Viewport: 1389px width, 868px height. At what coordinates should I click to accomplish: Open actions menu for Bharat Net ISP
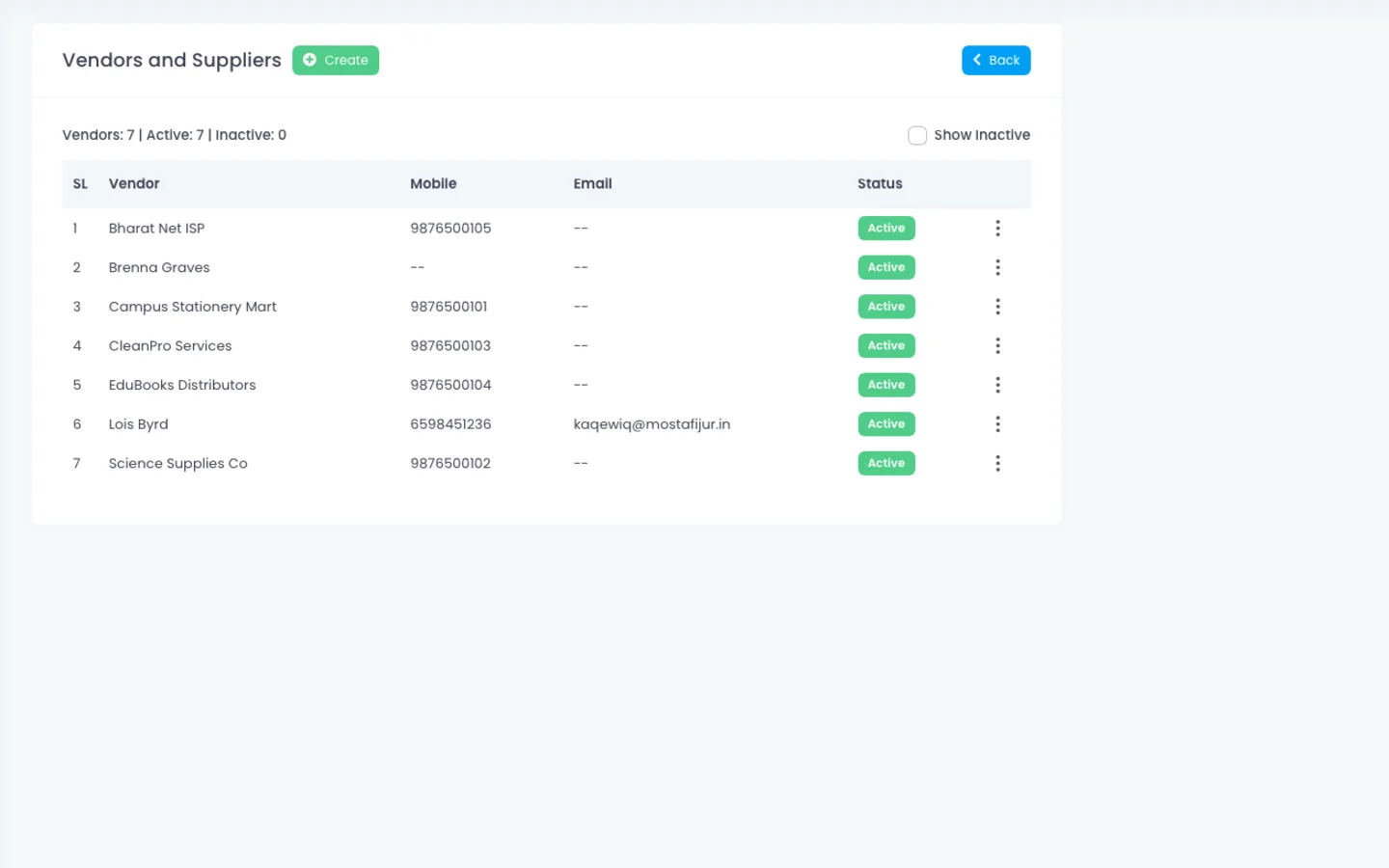coord(997,229)
